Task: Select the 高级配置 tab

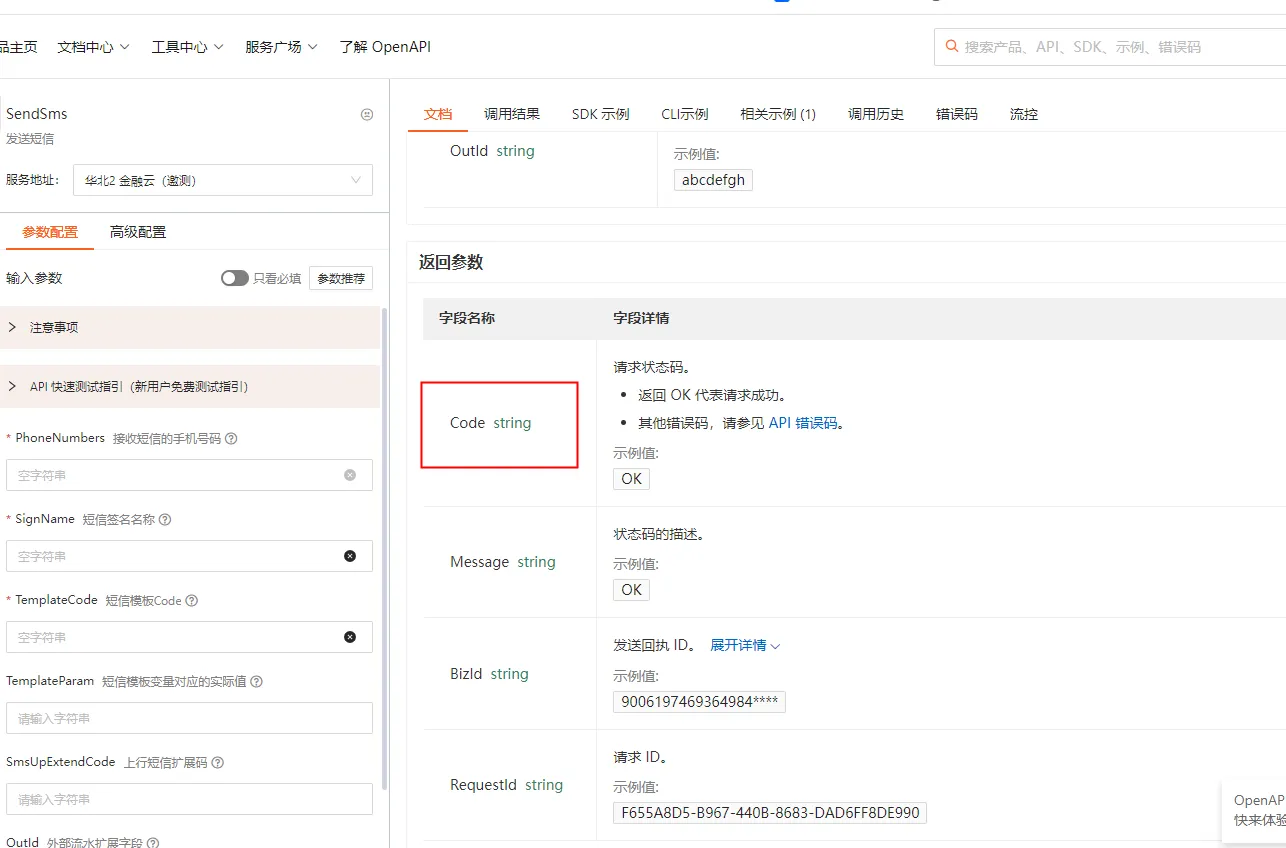Action: coord(138,232)
